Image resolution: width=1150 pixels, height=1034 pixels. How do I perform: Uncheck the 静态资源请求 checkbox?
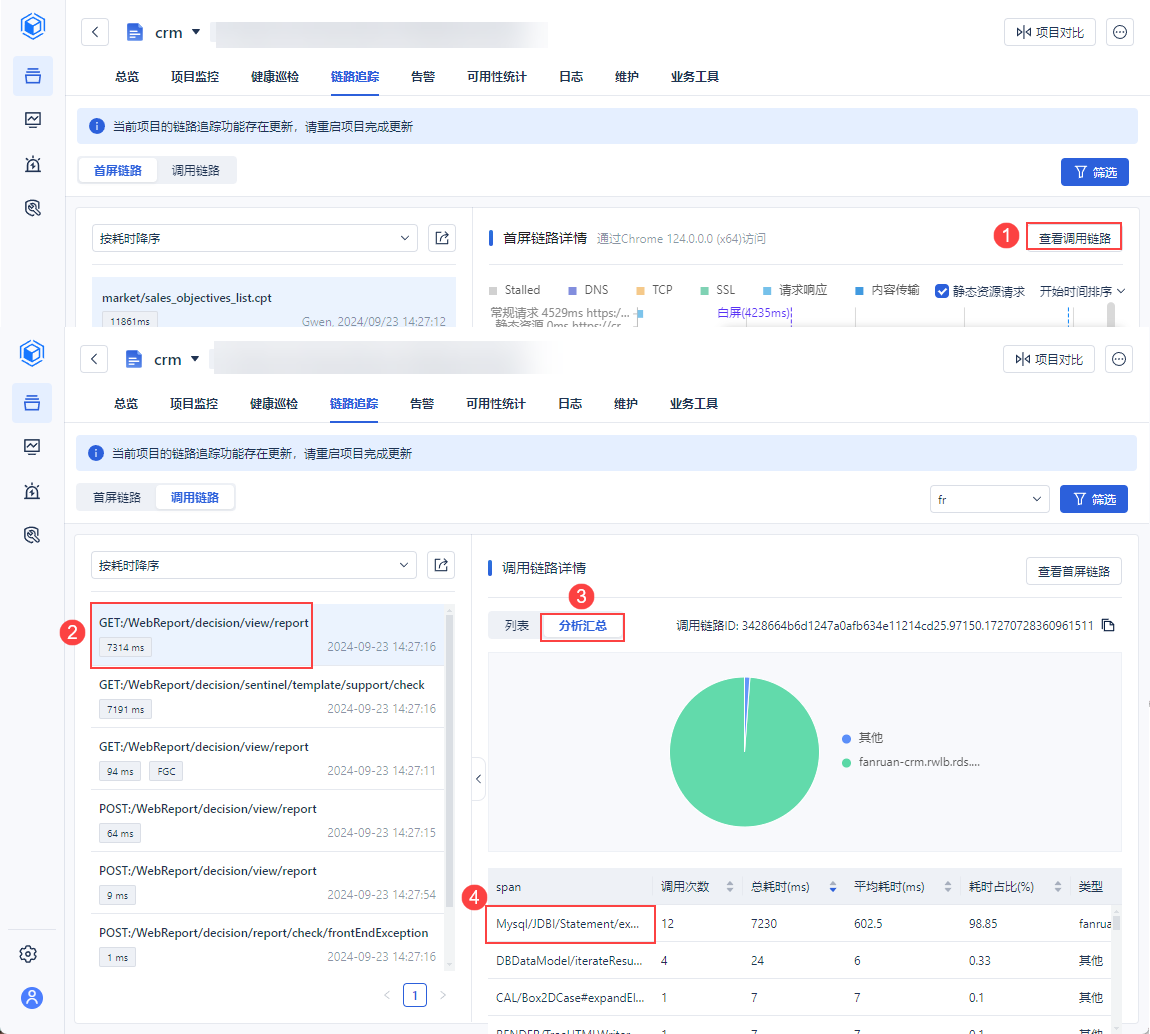pos(942,291)
